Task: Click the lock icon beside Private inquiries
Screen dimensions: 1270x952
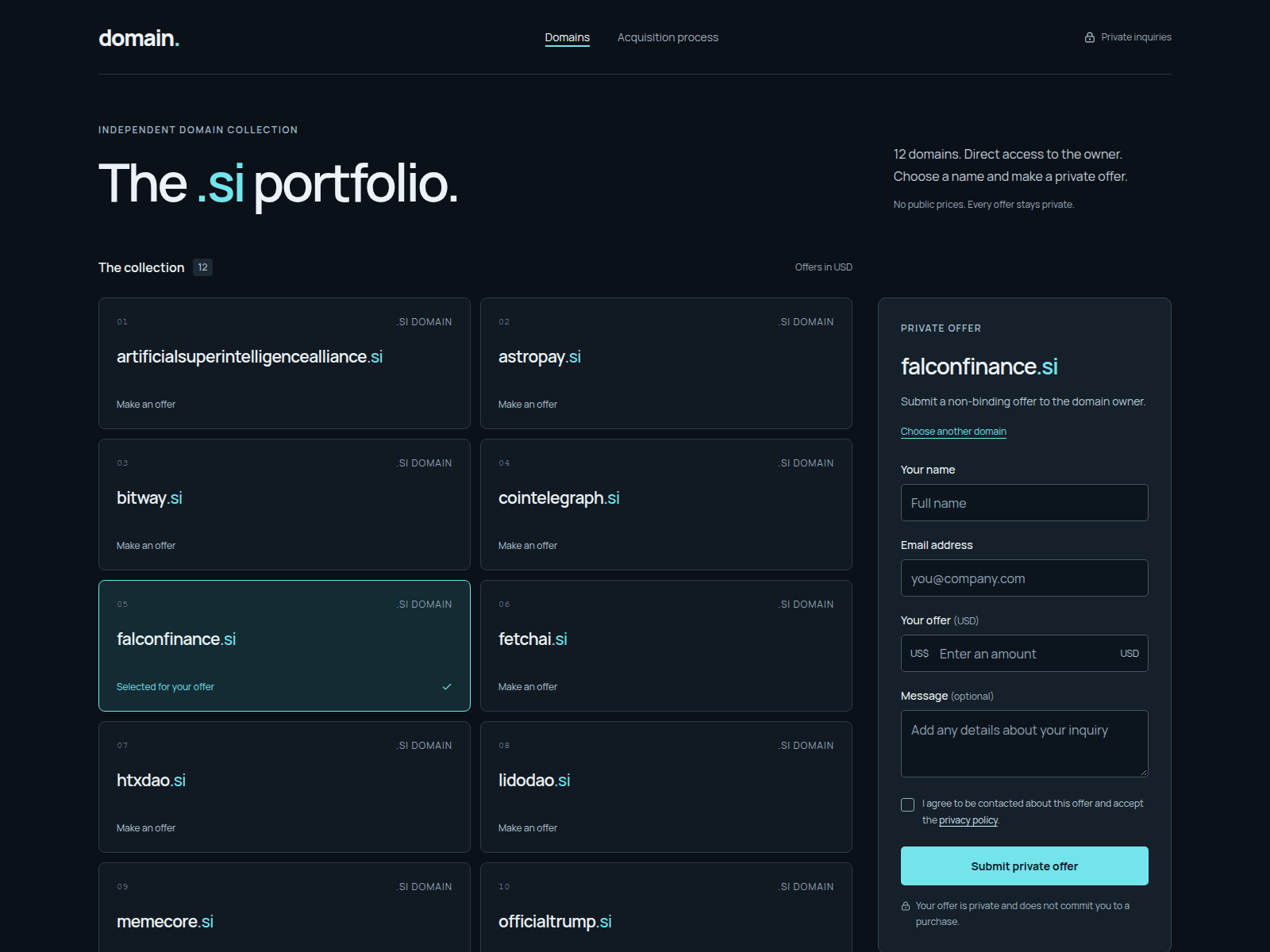Action: point(1090,37)
